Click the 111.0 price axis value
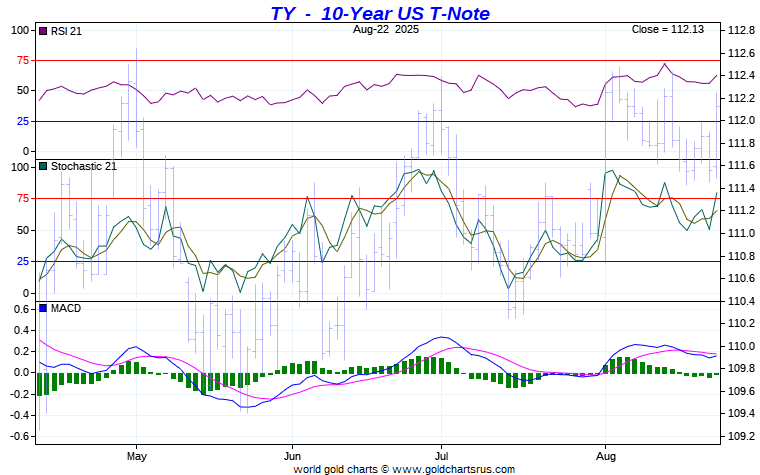Image resolution: width=760 pixels, height=475 pixels. pyautogui.click(x=741, y=233)
